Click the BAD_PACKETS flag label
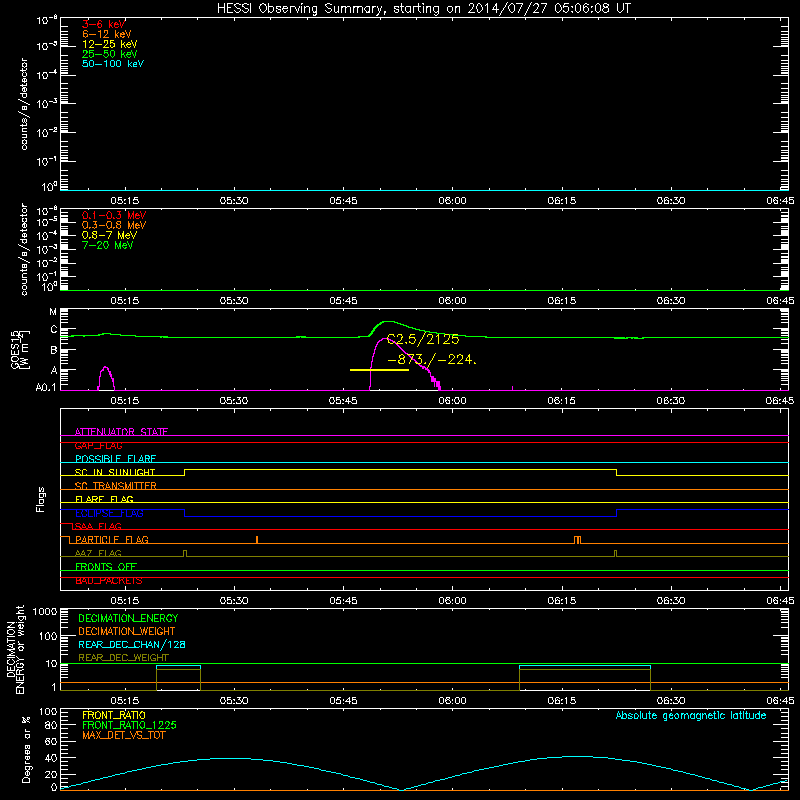 [x=109, y=580]
